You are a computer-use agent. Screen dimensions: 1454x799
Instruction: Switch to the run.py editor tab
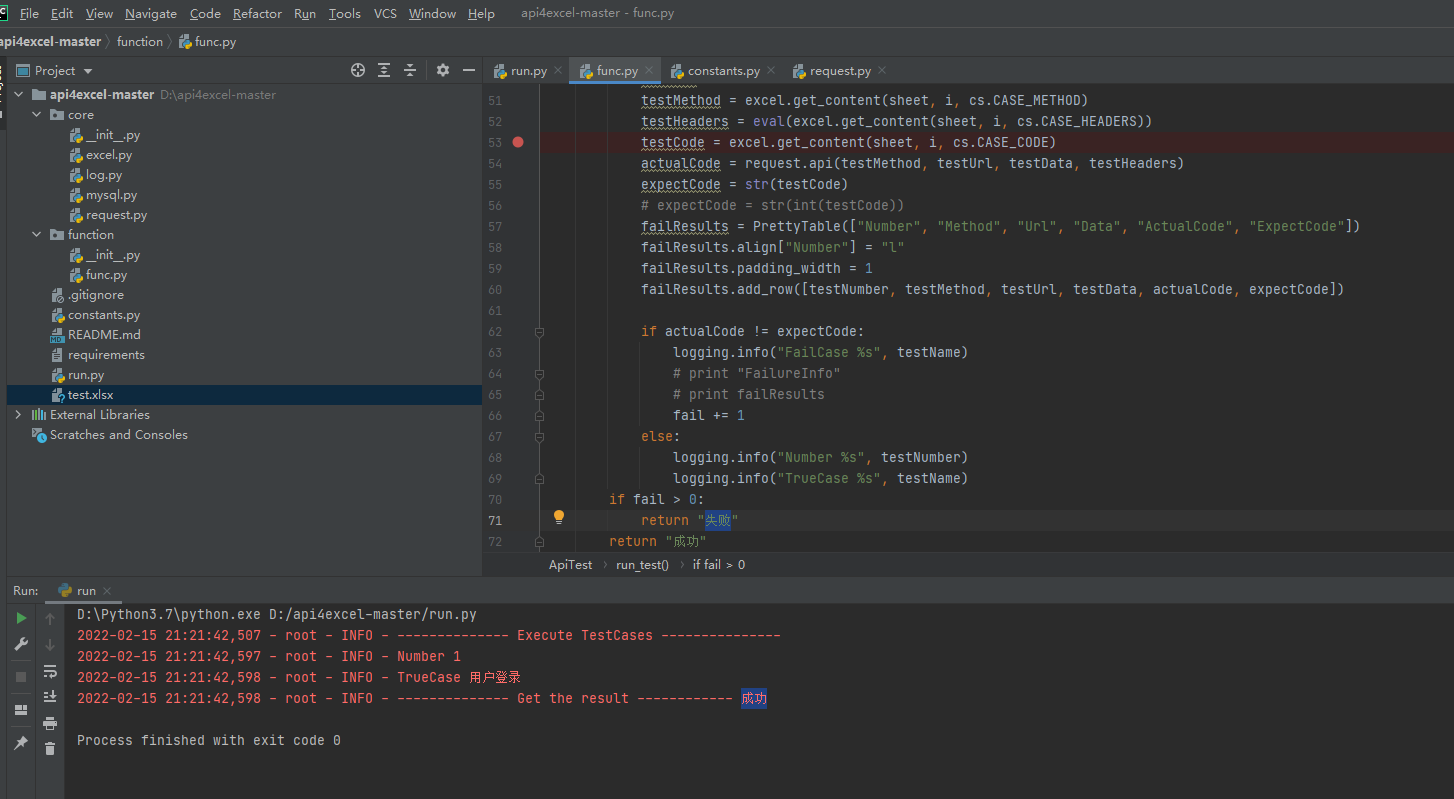528,71
